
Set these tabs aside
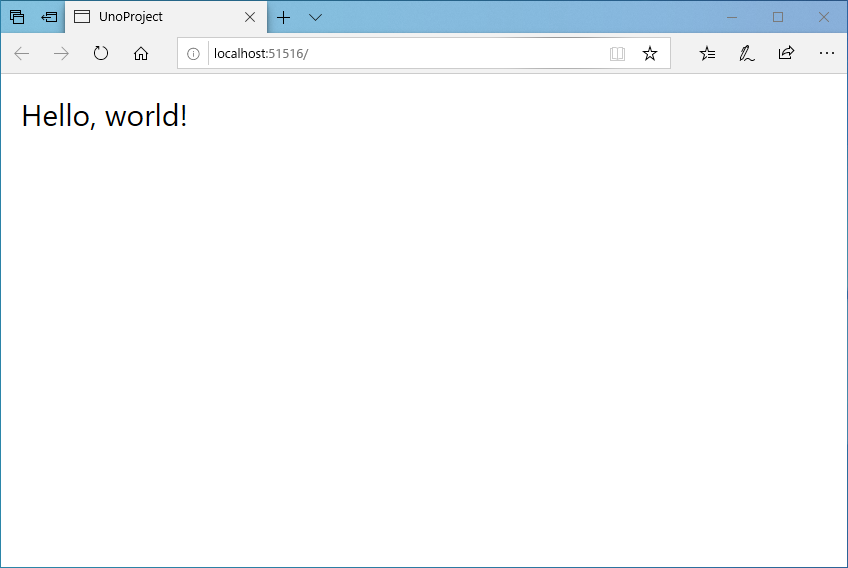pyautogui.click(x=49, y=17)
